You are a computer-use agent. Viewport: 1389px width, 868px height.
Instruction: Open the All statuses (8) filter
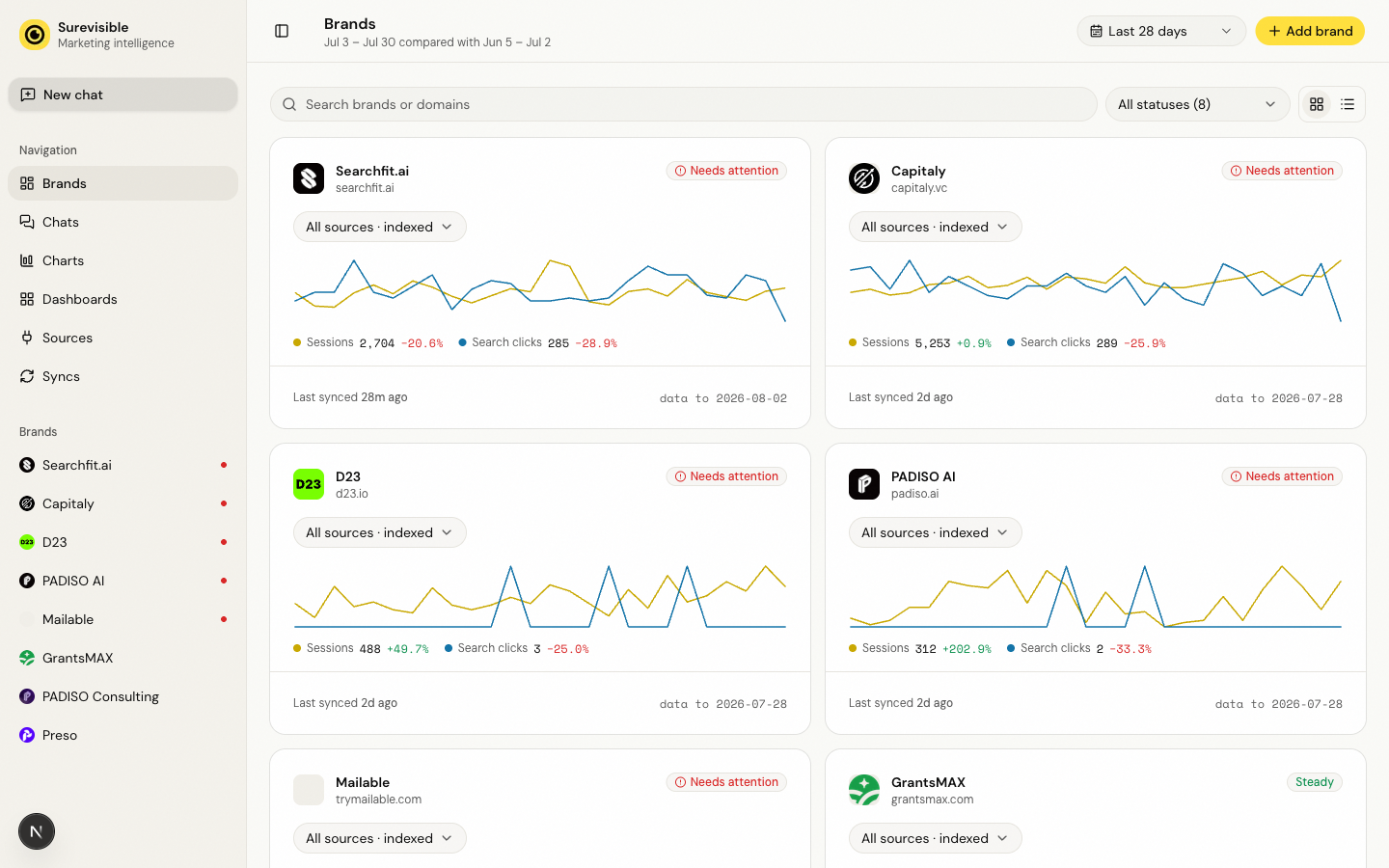1197,104
